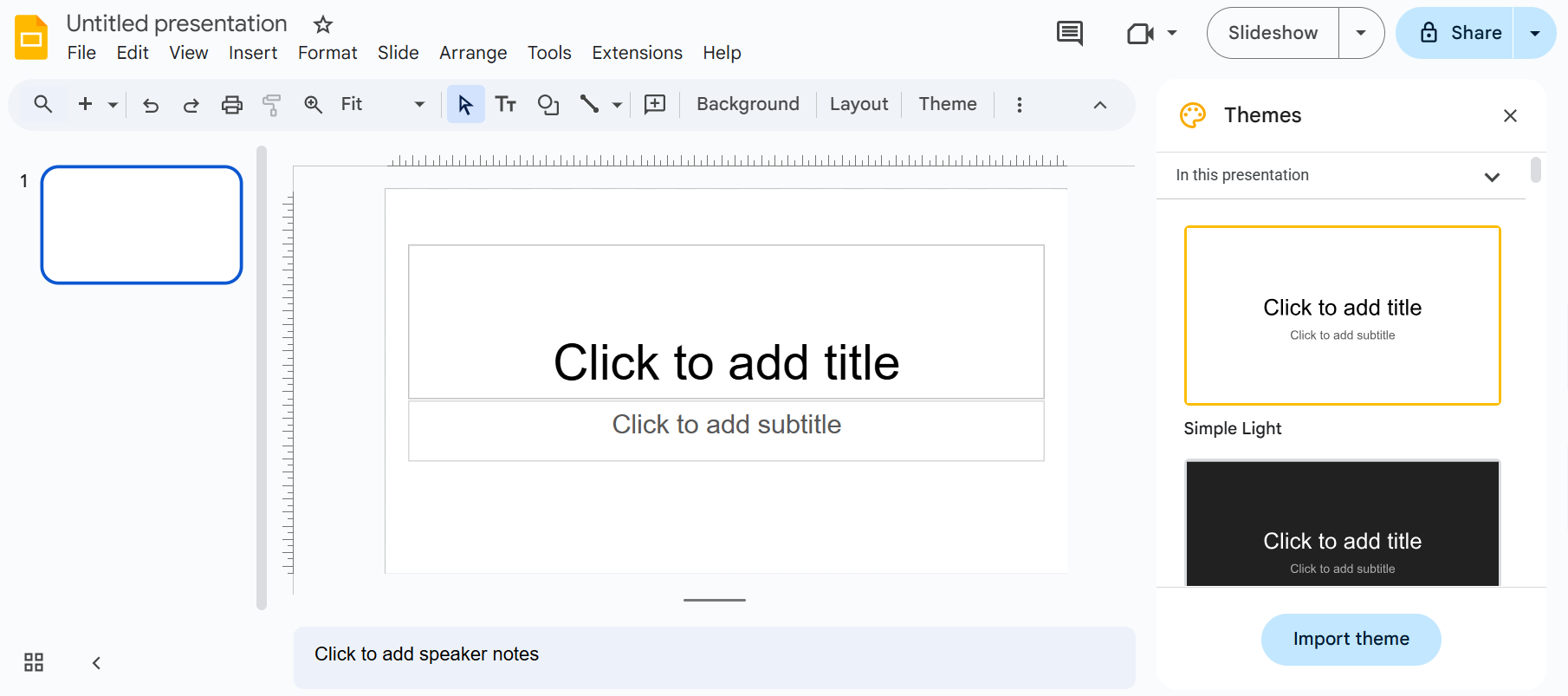Open the Extensions menu
This screenshot has width=1568, height=696.
click(637, 53)
